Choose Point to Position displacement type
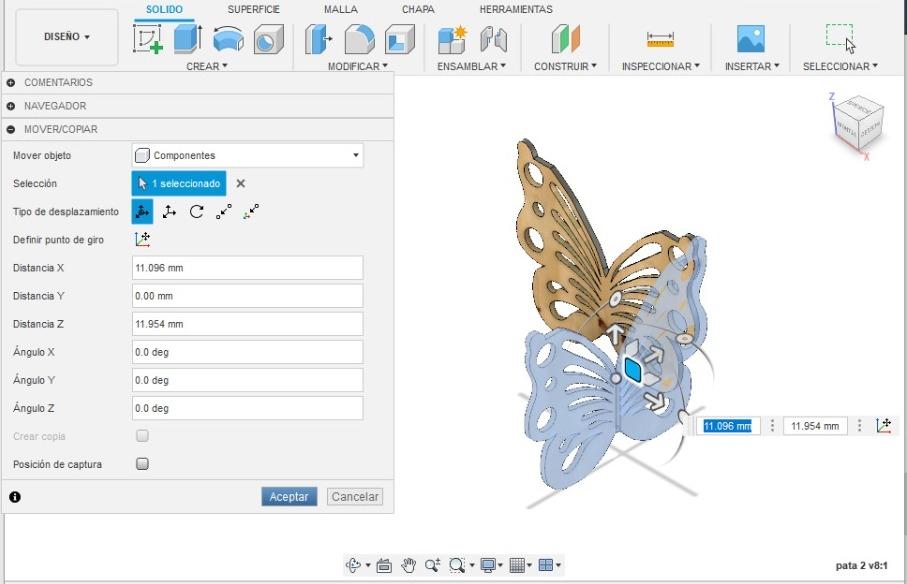This screenshot has width=907, height=584. coord(251,212)
